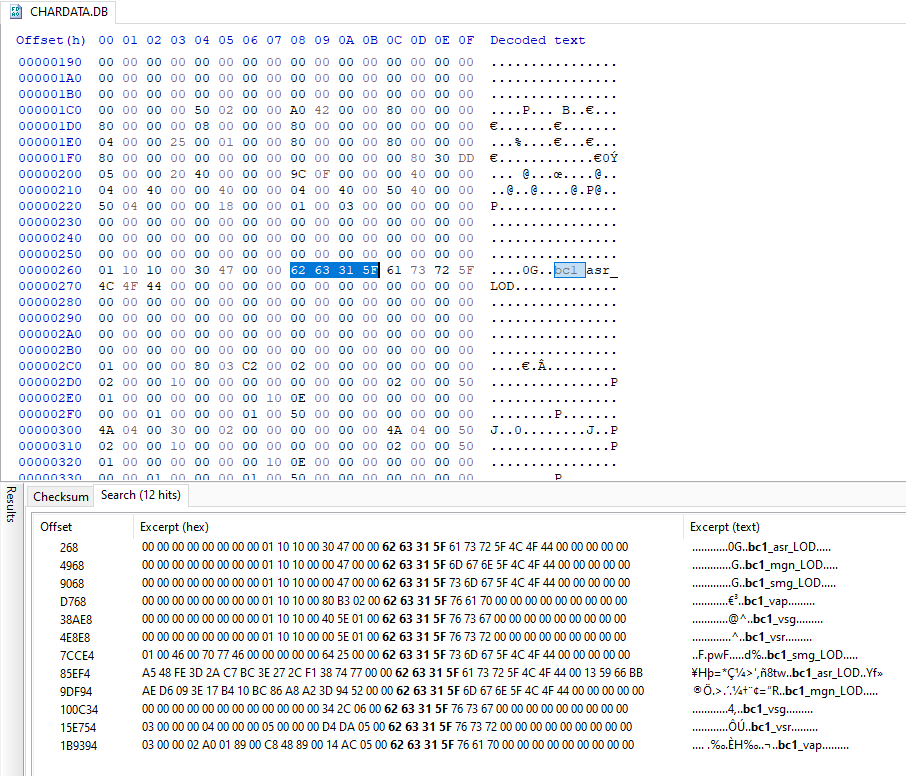
Task: Jump to the search hit at offset 4968
Action: (72, 565)
